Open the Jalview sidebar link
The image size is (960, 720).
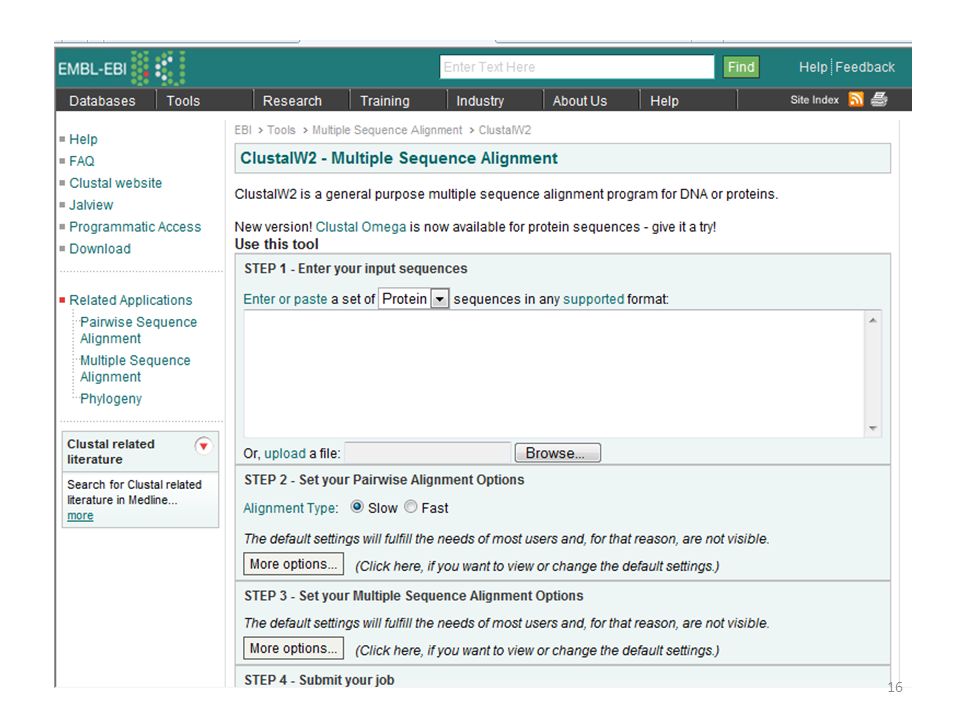pos(91,205)
